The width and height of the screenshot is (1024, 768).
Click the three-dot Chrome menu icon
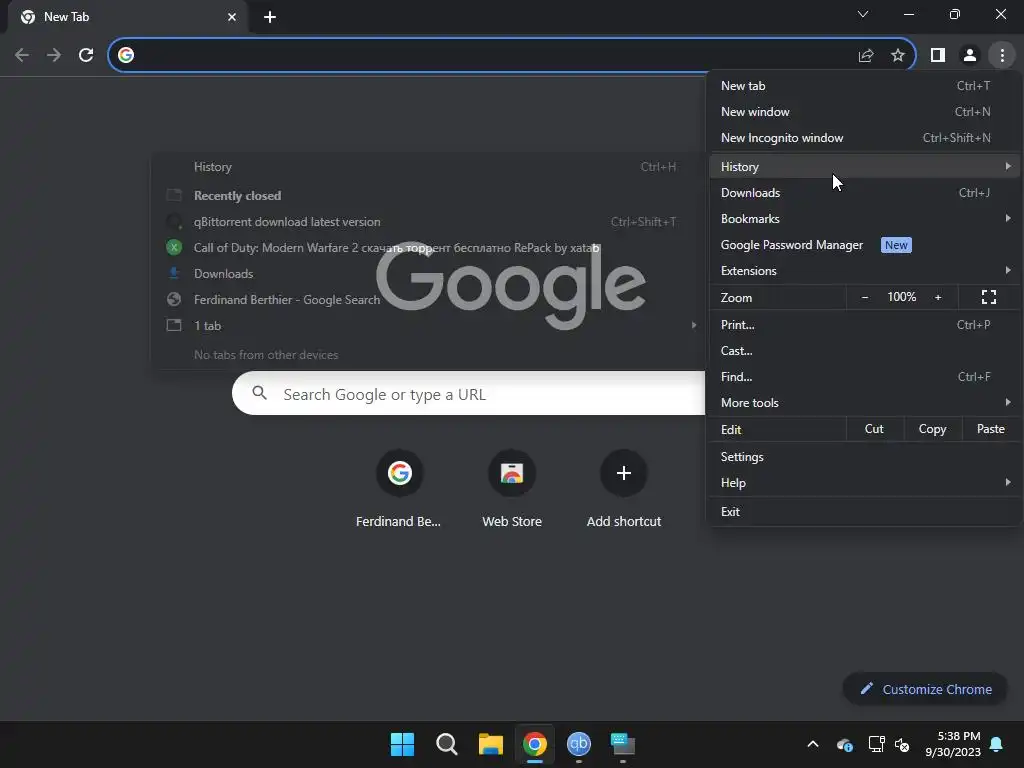[x=1002, y=55]
